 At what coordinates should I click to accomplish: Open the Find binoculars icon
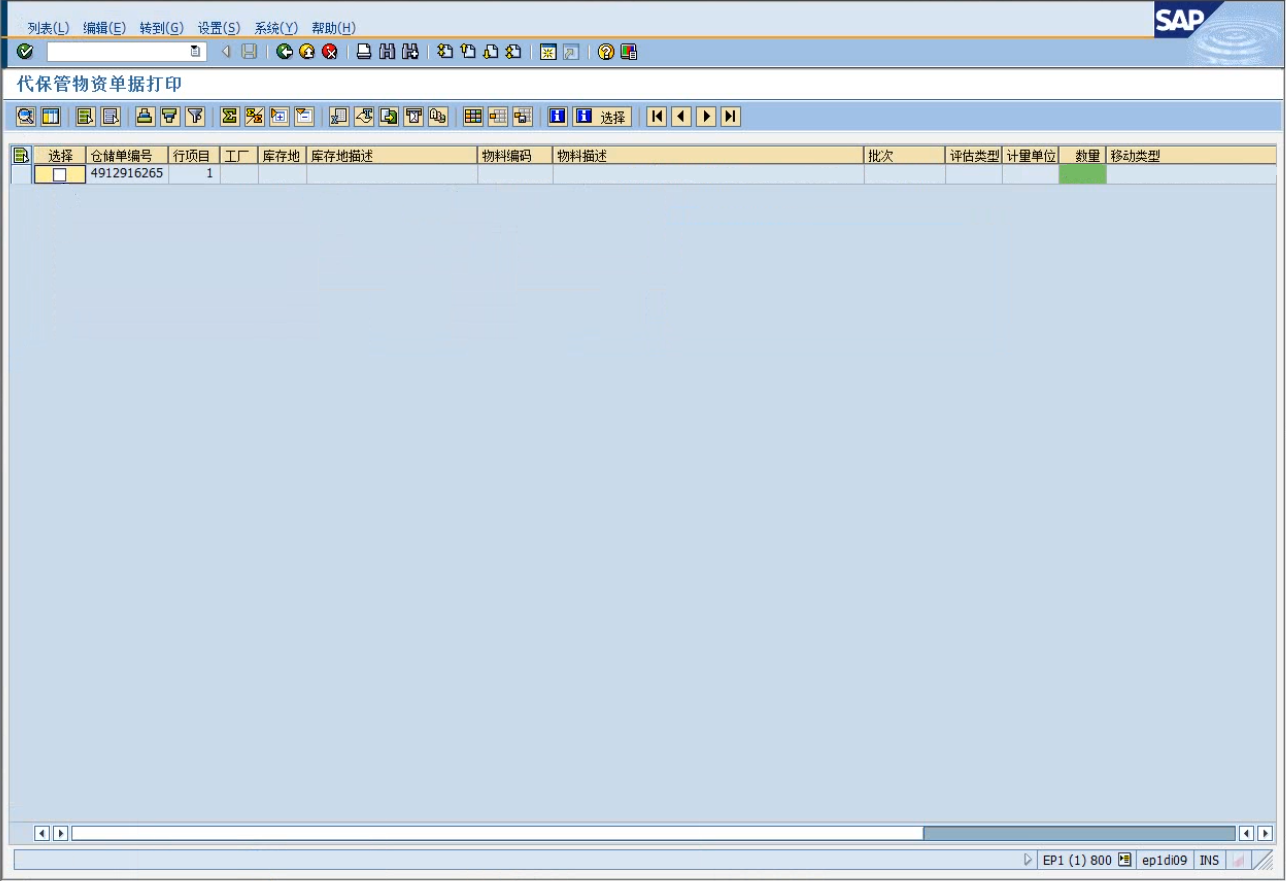387,52
